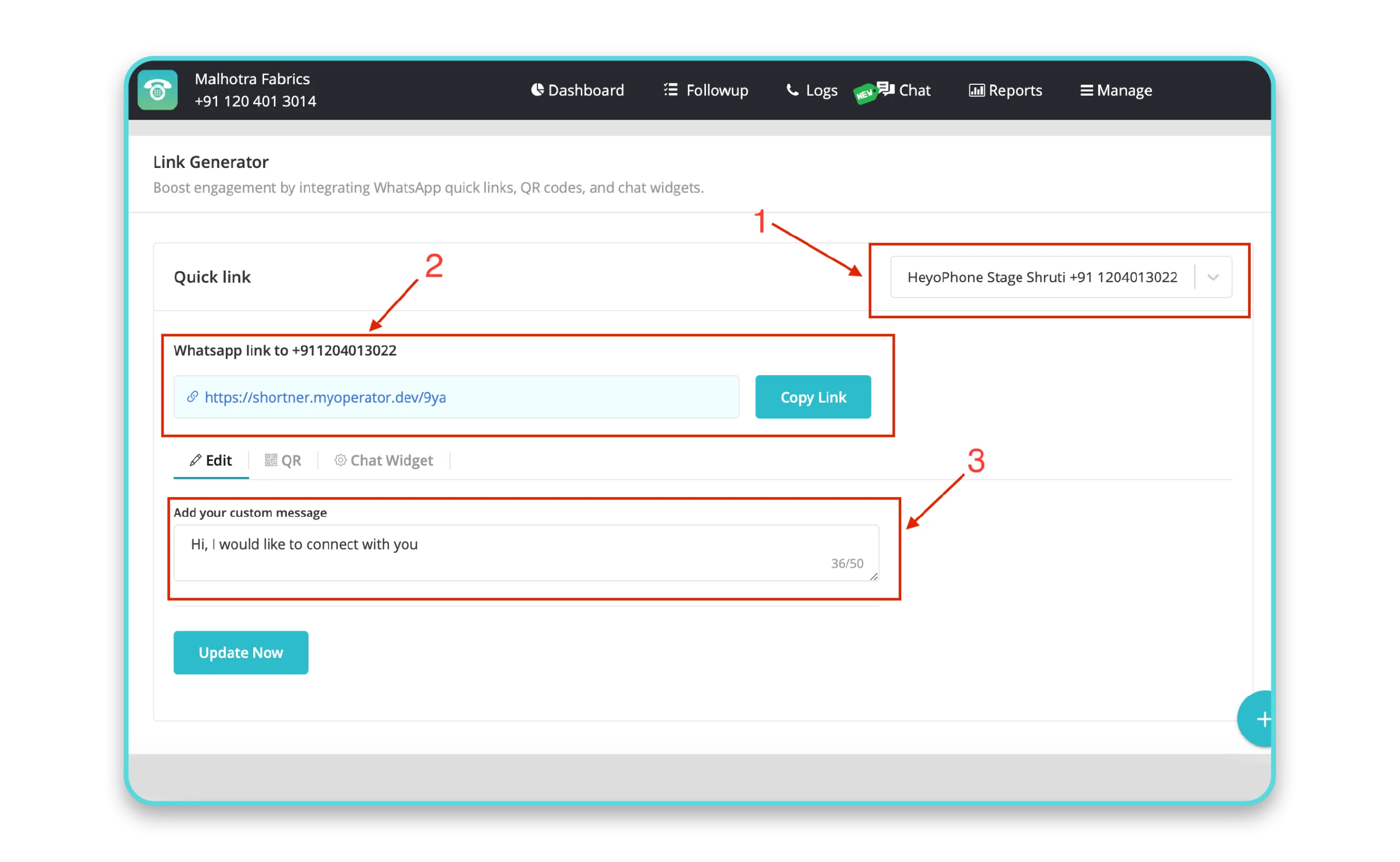Select the Edit tab
Viewport: 1400px width, 862px height.
211,460
